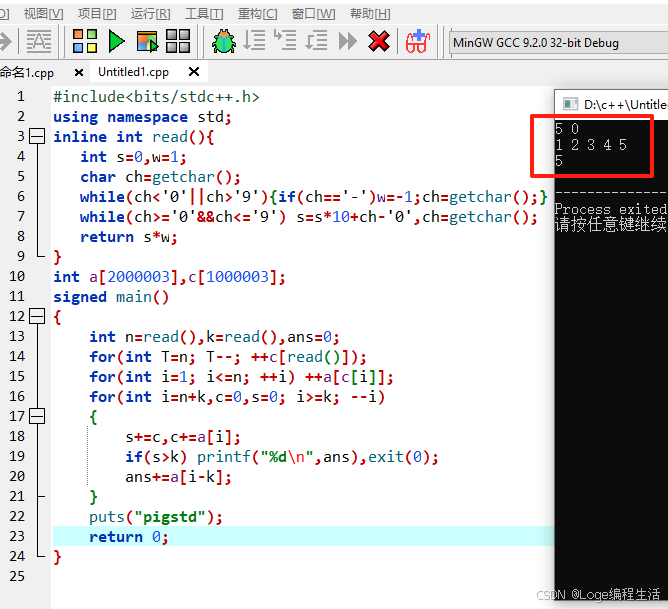Click "signed main()" on line 11
The image size is (668, 609).
click(x=111, y=297)
